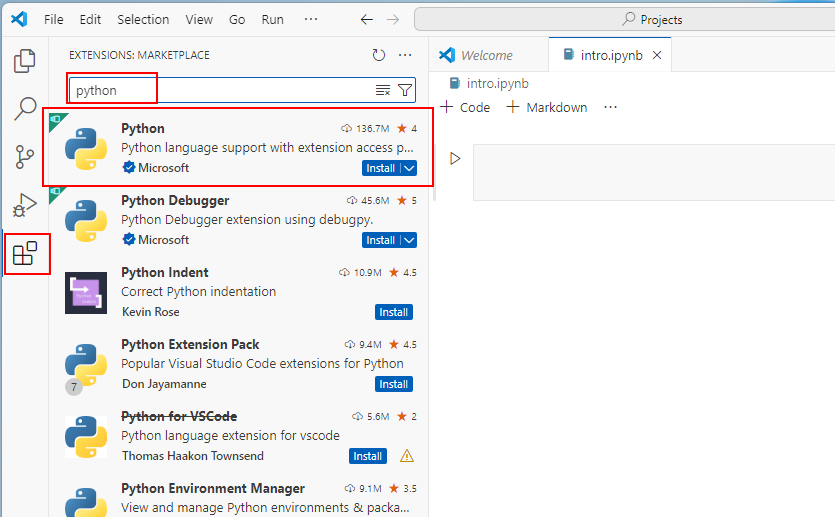Select intro.ipynb in the breadcrumb
The height and width of the screenshot is (517, 835).
(x=497, y=84)
